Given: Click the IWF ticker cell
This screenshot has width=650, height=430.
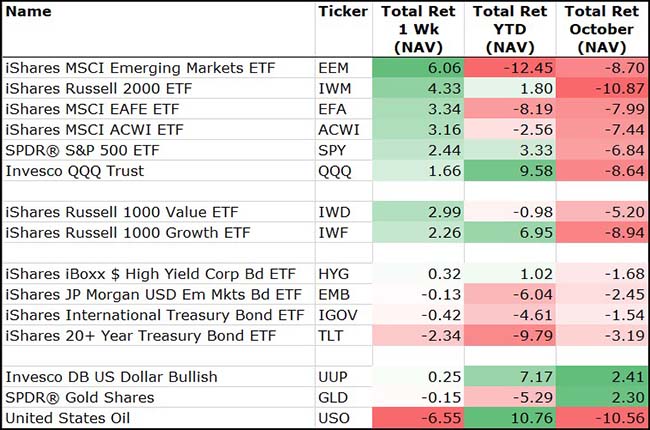Looking at the screenshot, I should coord(332,233).
